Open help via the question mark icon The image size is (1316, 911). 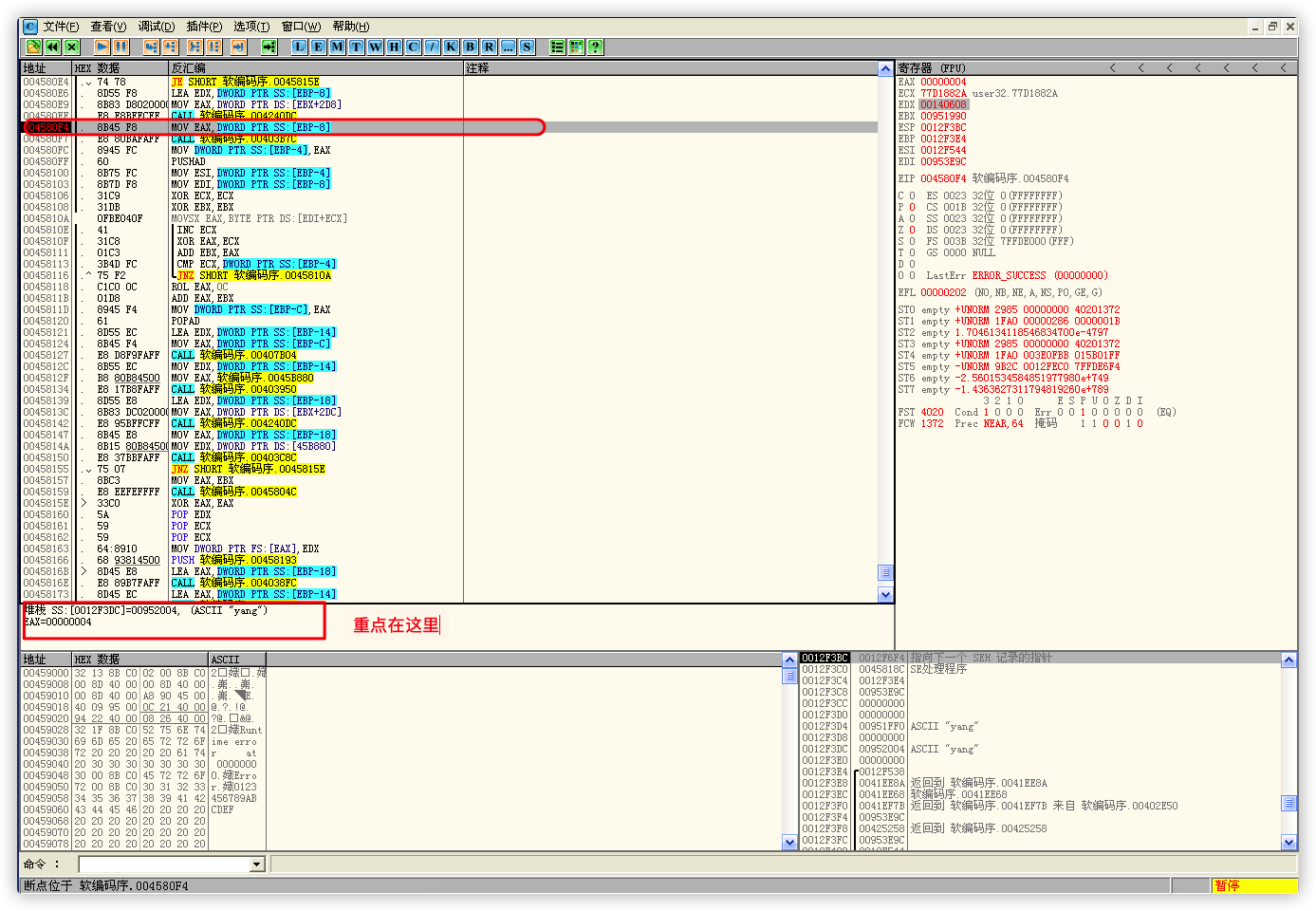(595, 46)
